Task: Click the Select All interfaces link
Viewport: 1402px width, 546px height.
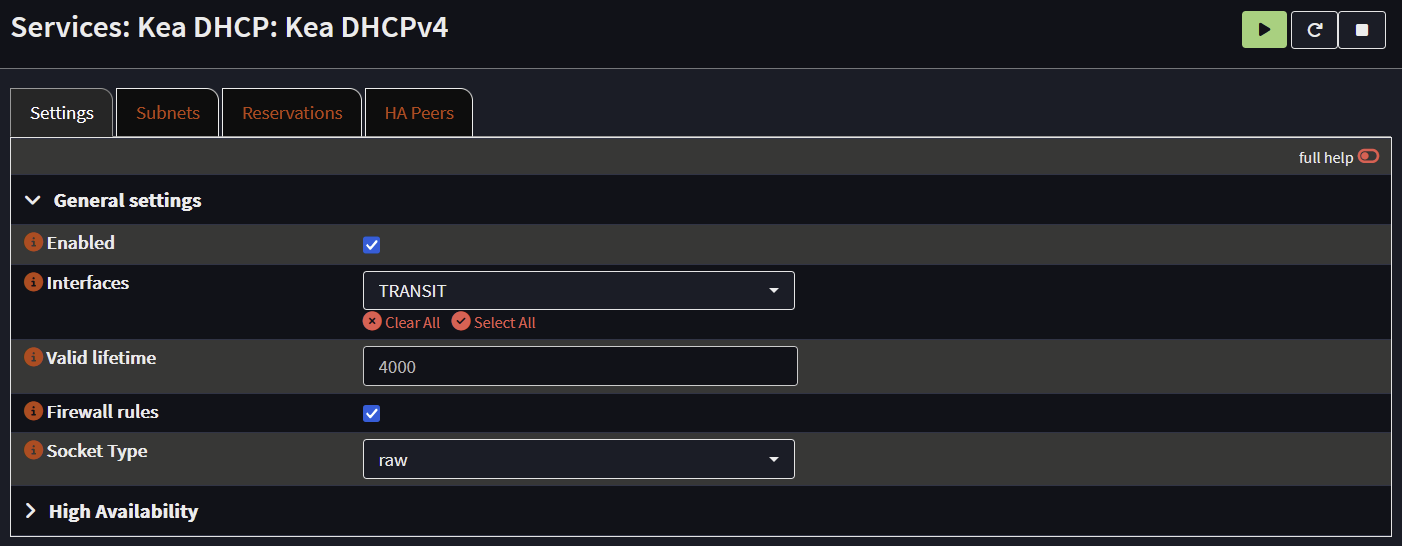Action: pyautogui.click(x=494, y=322)
